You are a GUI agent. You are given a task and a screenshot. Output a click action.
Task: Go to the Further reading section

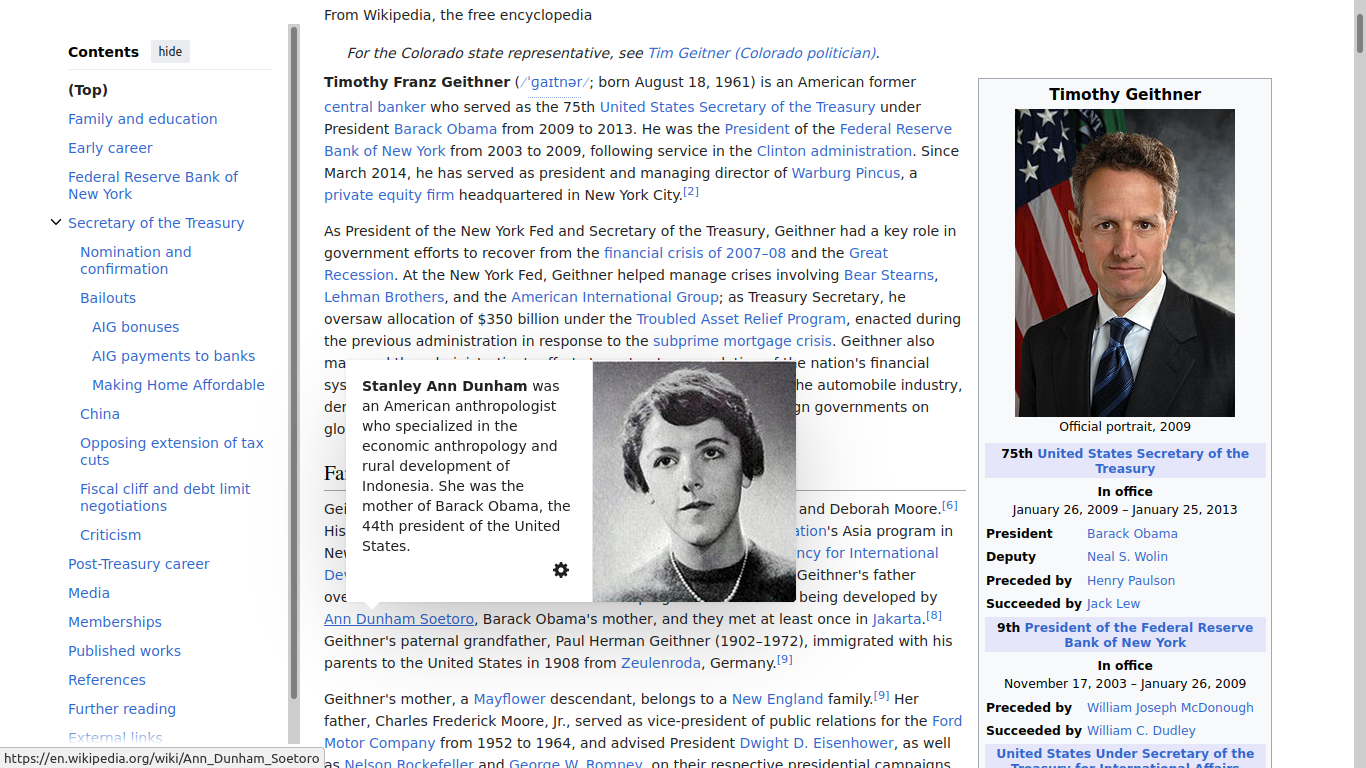click(122, 709)
